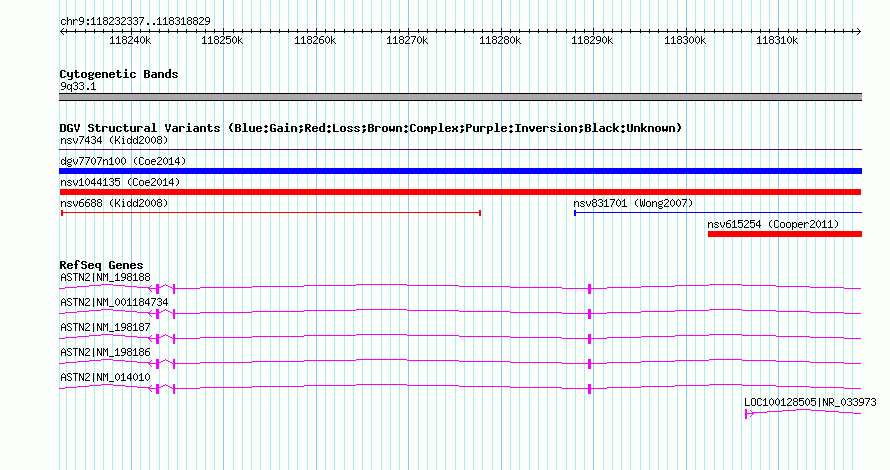This screenshot has height=470, width=890.
Task: Click the Cytogenetic Bands track title
Action: (119, 74)
